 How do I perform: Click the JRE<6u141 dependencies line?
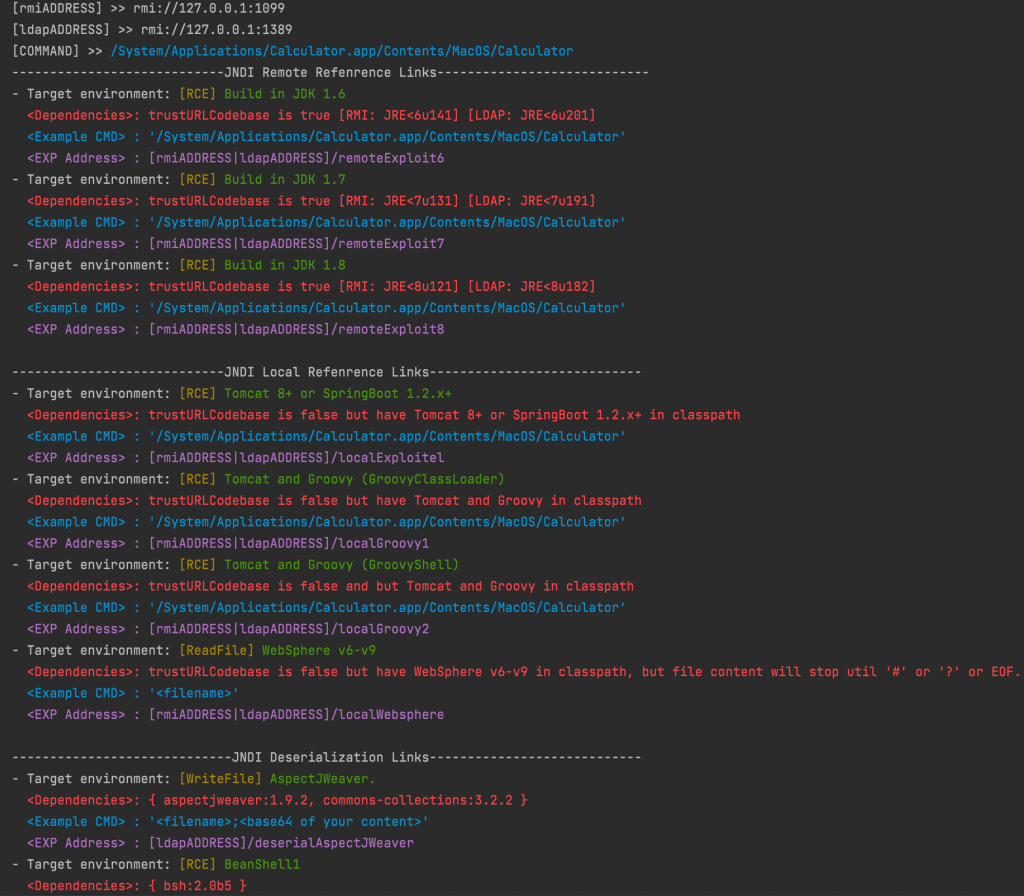311,116
